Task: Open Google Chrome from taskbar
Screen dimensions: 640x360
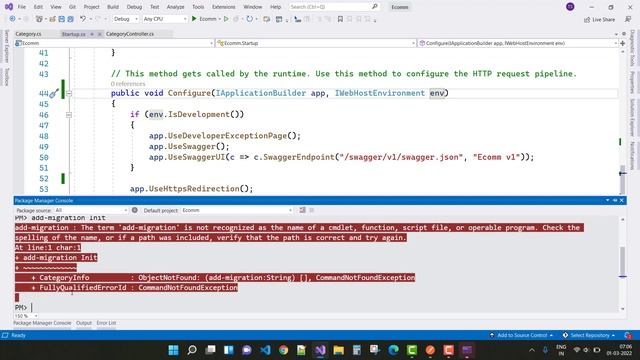Action: [x=284, y=350]
